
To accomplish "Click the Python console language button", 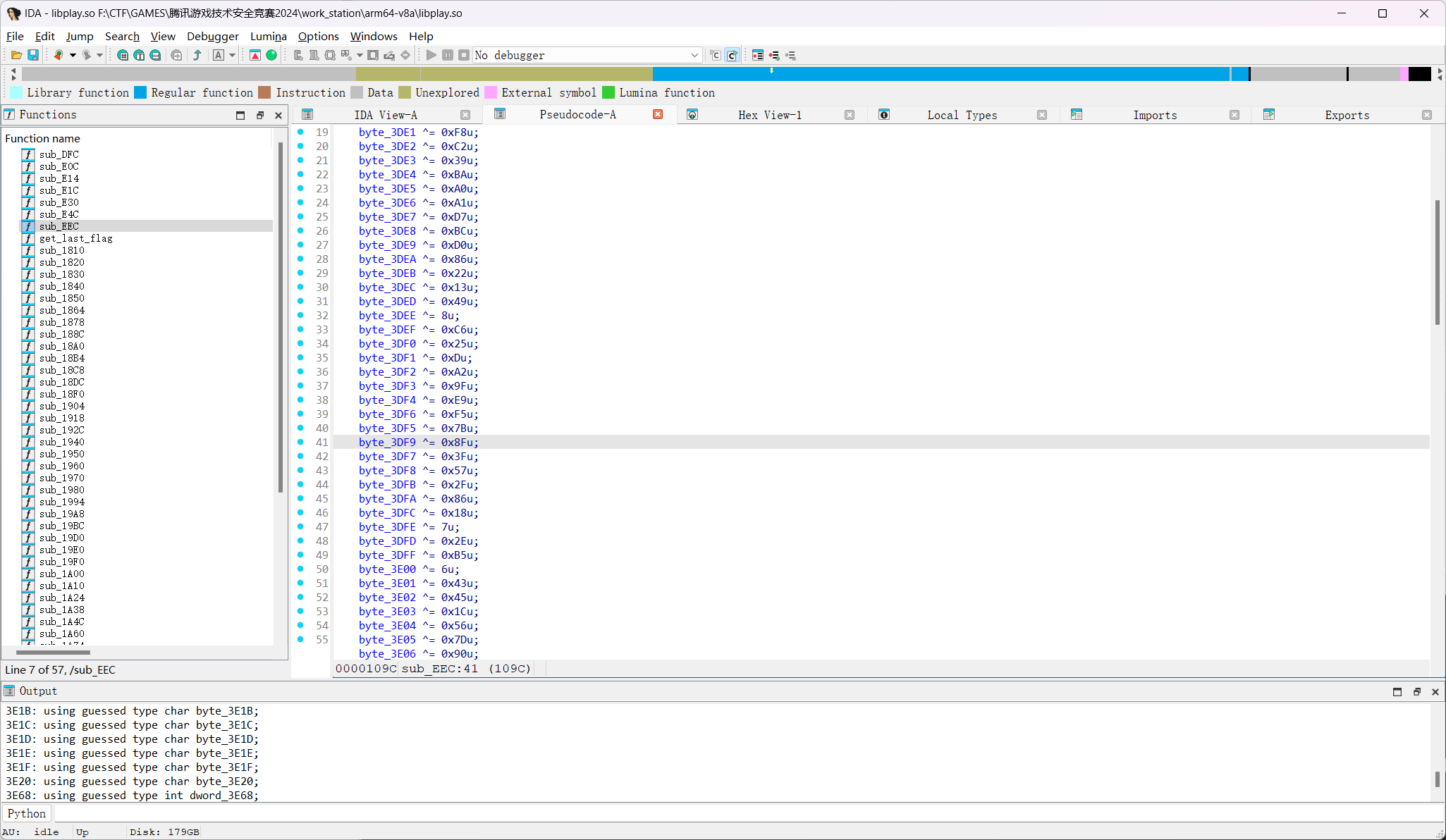I will point(27,813).
